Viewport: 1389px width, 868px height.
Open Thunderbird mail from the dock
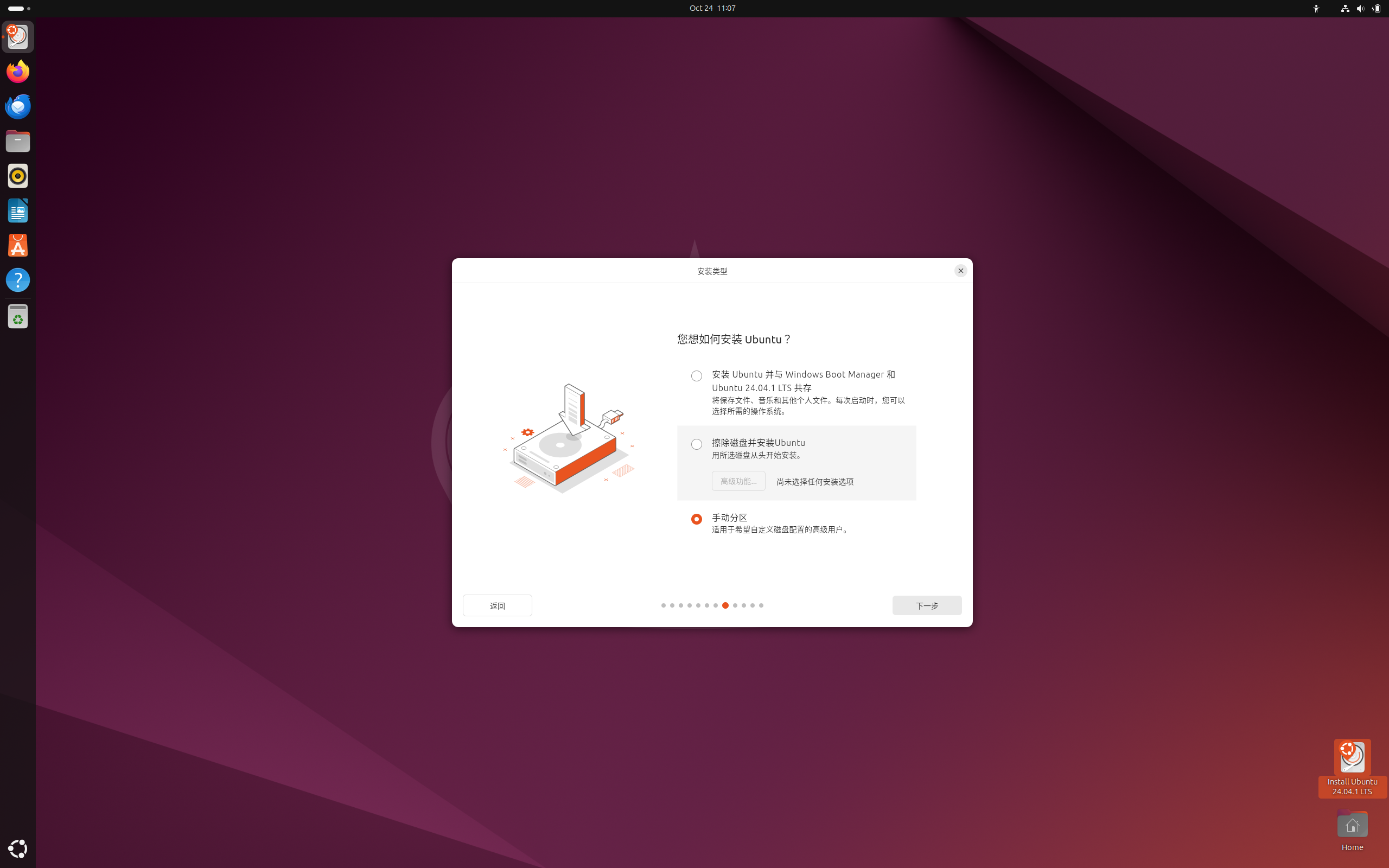tap(18, 106)
